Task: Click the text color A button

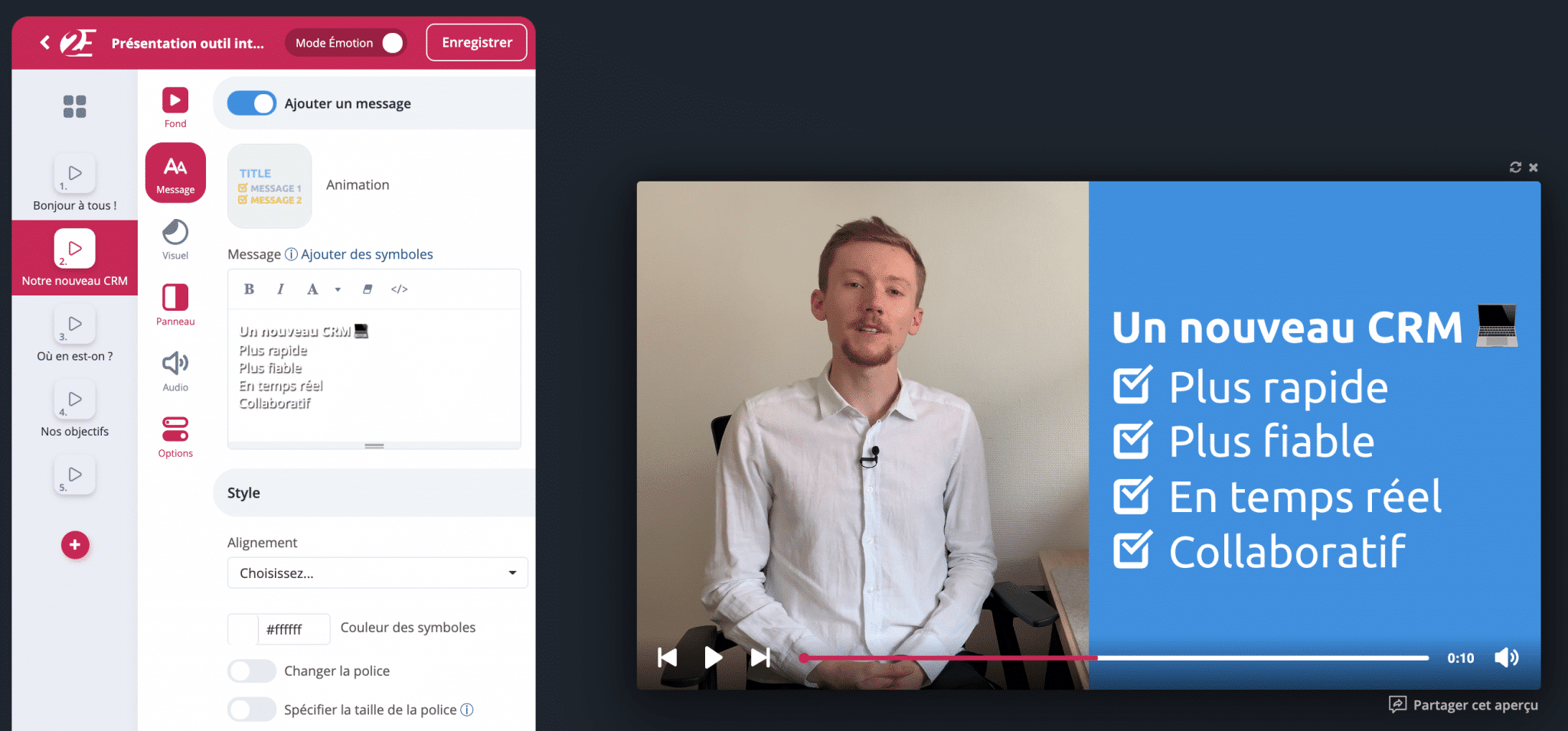Action: pos(312,289)
